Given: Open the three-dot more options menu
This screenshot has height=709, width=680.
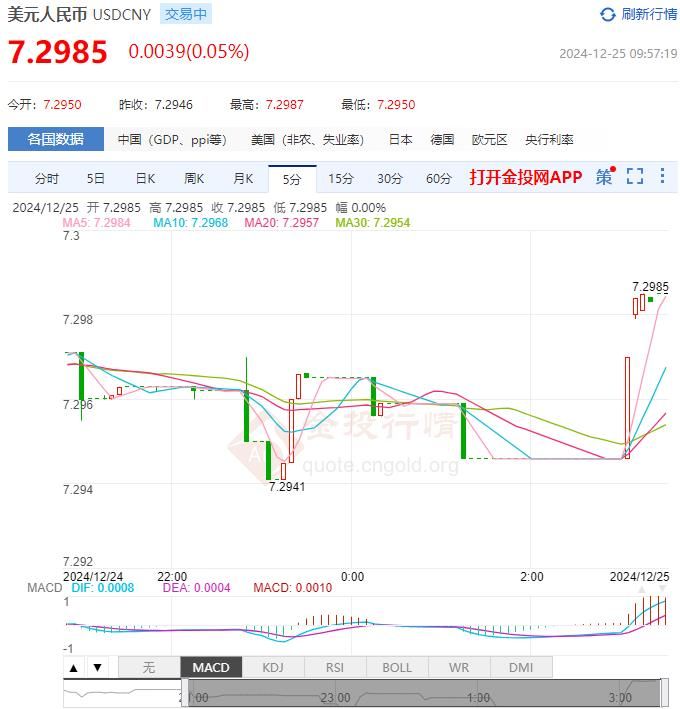Looking at the screenshot, I should pos(662,177).
